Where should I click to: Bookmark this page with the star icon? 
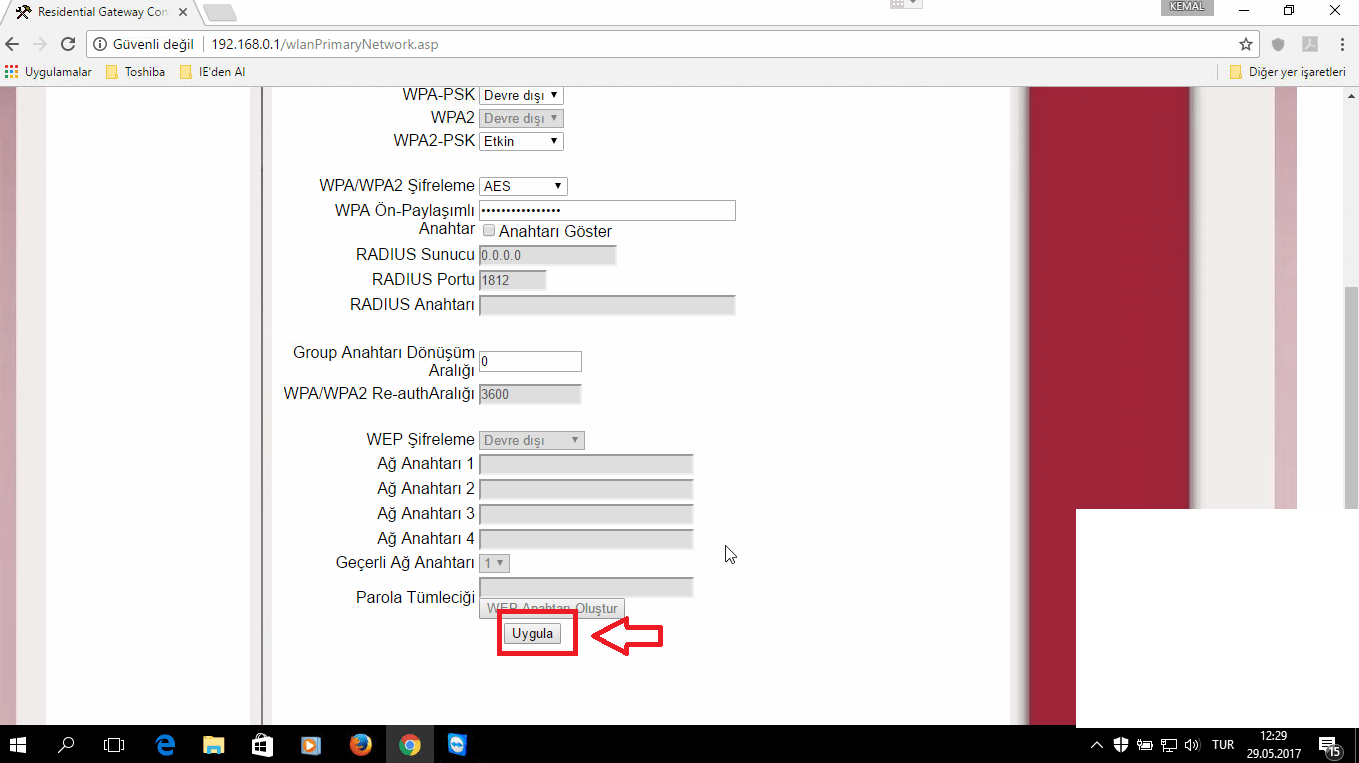[1246, 44]
